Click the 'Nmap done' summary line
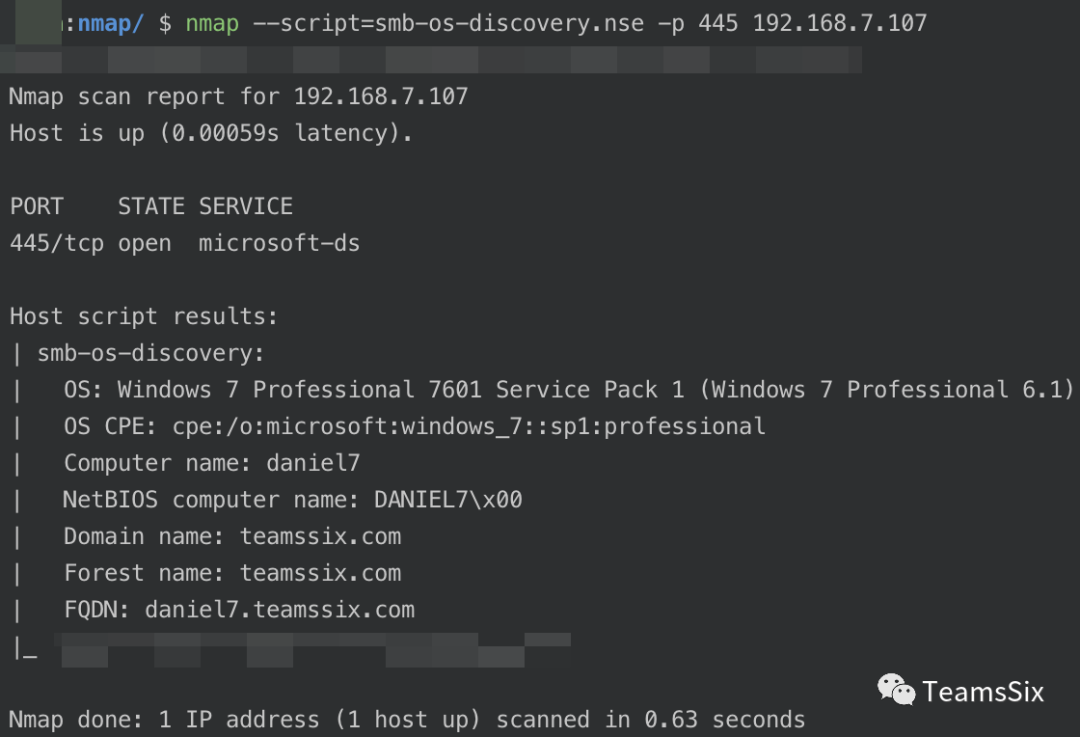The image size is (1080, 737). tap(406, 719)
